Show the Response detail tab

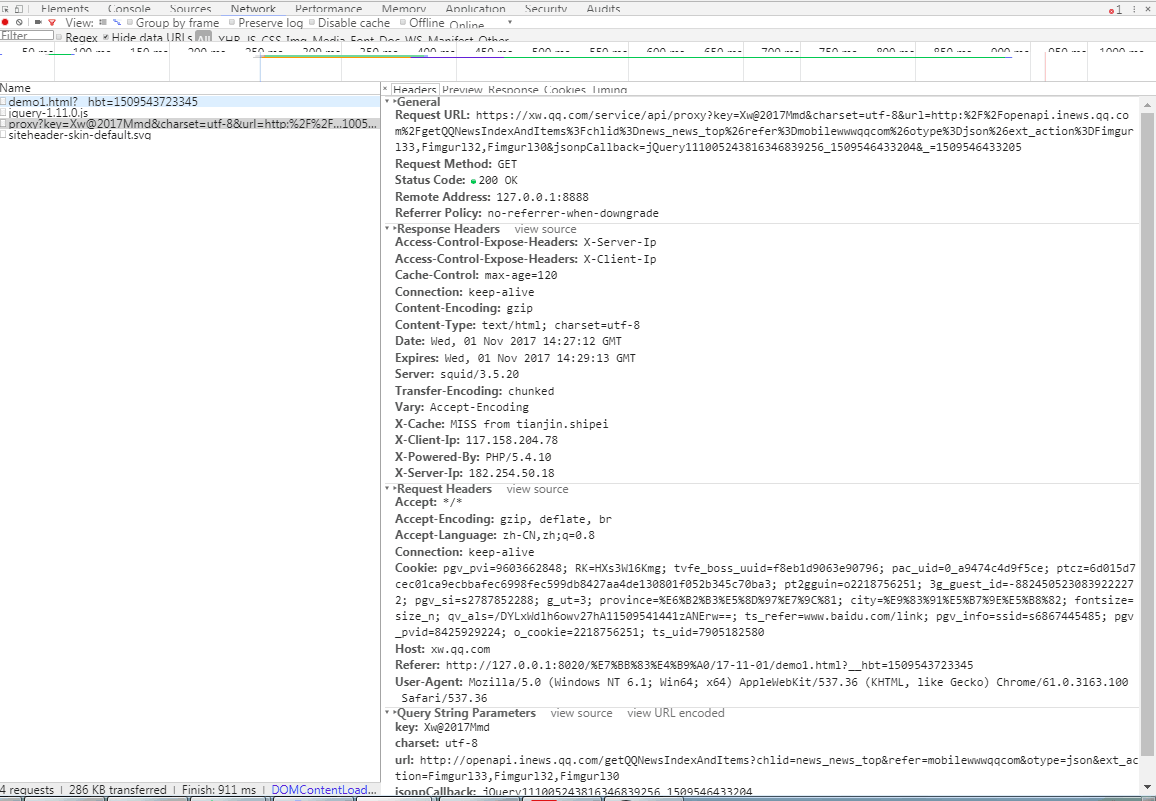[x=513, y=89]
